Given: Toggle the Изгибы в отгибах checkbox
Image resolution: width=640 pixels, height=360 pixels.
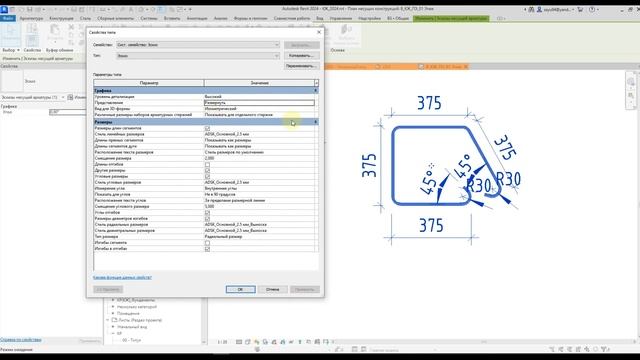Looking at the screenshot, I should coord(207,249).
